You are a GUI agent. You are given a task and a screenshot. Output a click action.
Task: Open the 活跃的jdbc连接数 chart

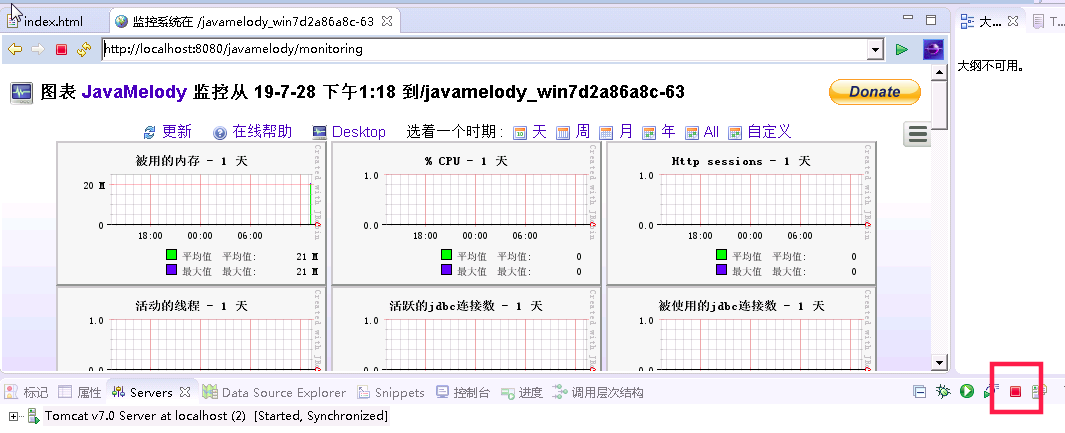coord(466,329)
